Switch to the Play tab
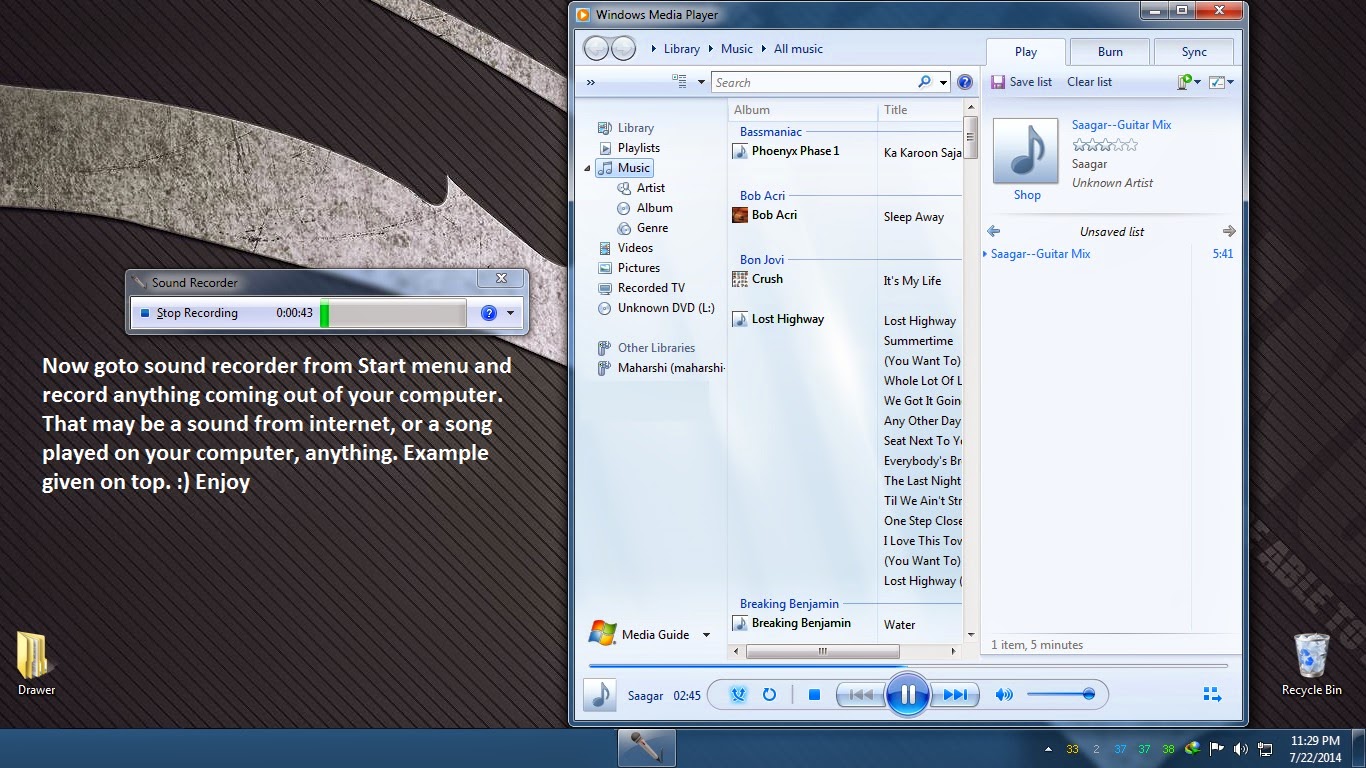The image size is (1366, 768). [x=1026, y=52]
